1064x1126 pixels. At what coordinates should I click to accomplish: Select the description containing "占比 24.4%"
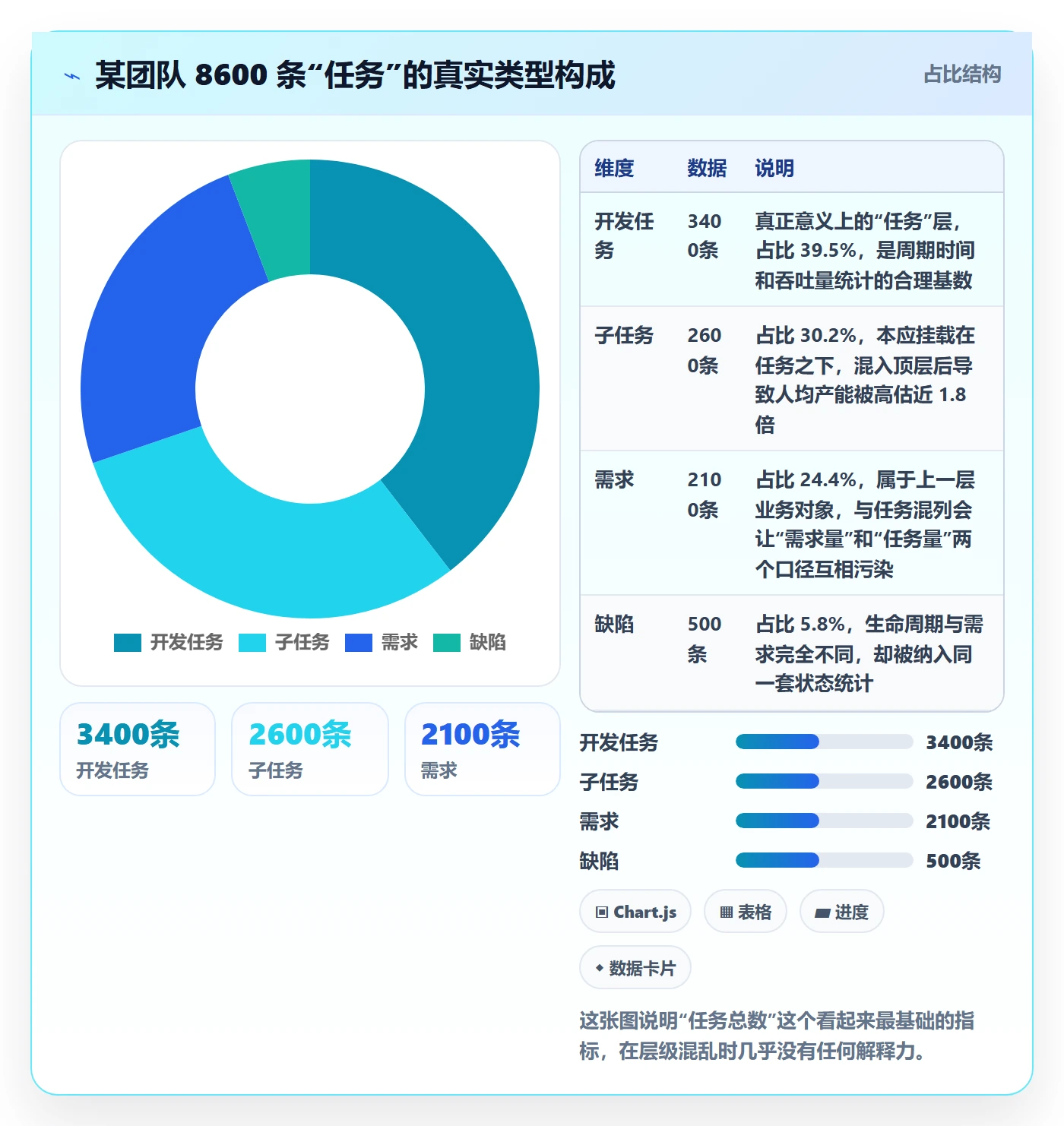pos(865,523)
